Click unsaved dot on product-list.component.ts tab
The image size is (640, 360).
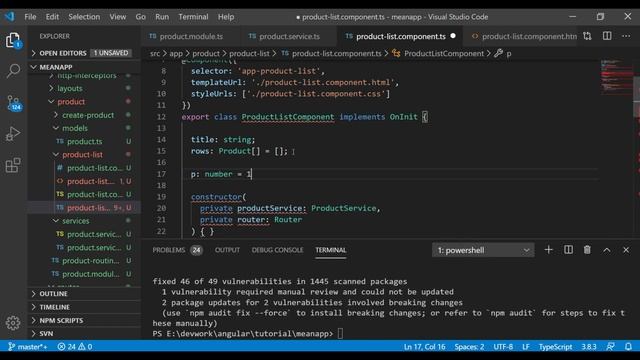coord(453,36)
